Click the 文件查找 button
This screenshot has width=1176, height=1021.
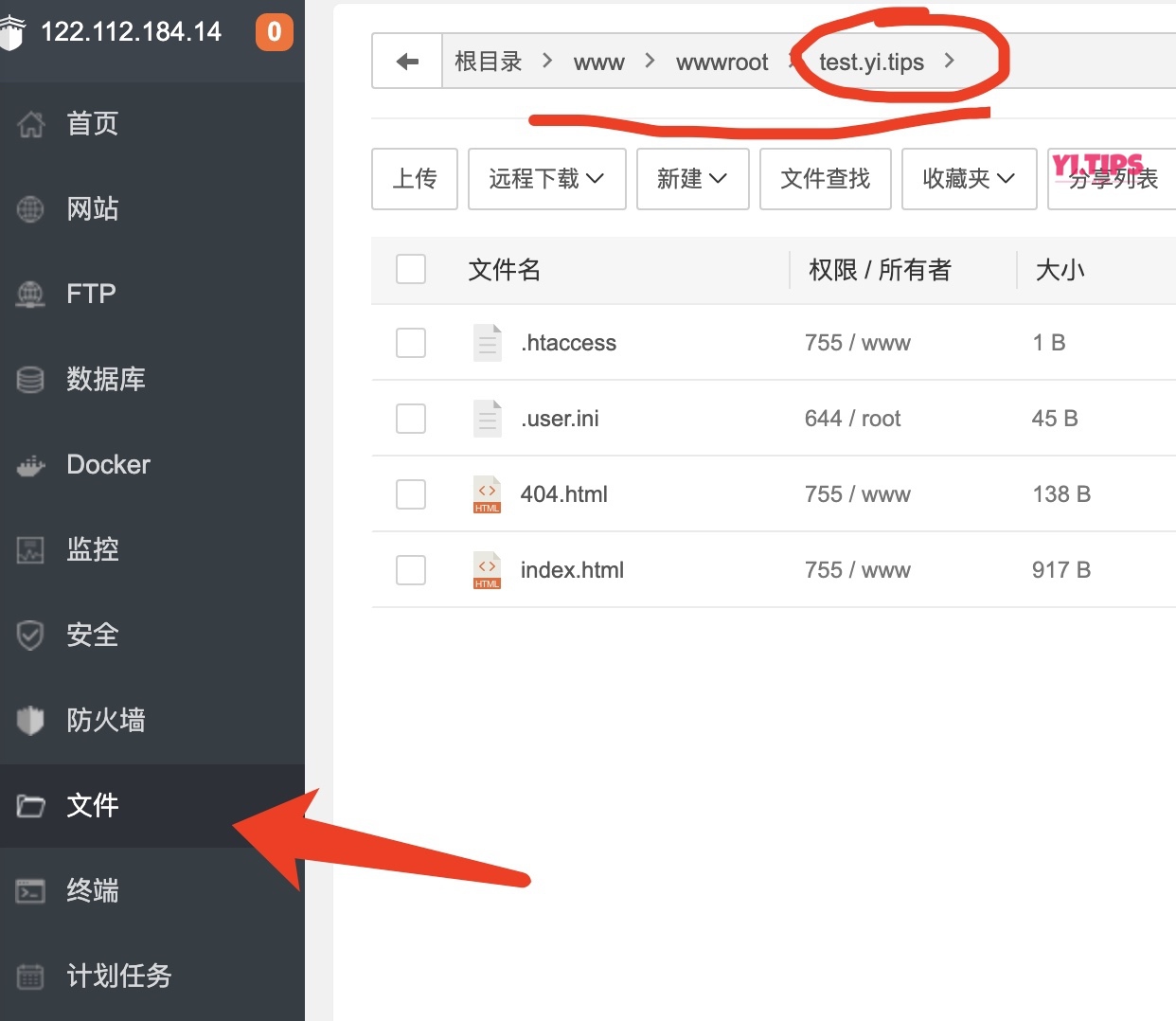pyautogui.click(x=826, y=179)
